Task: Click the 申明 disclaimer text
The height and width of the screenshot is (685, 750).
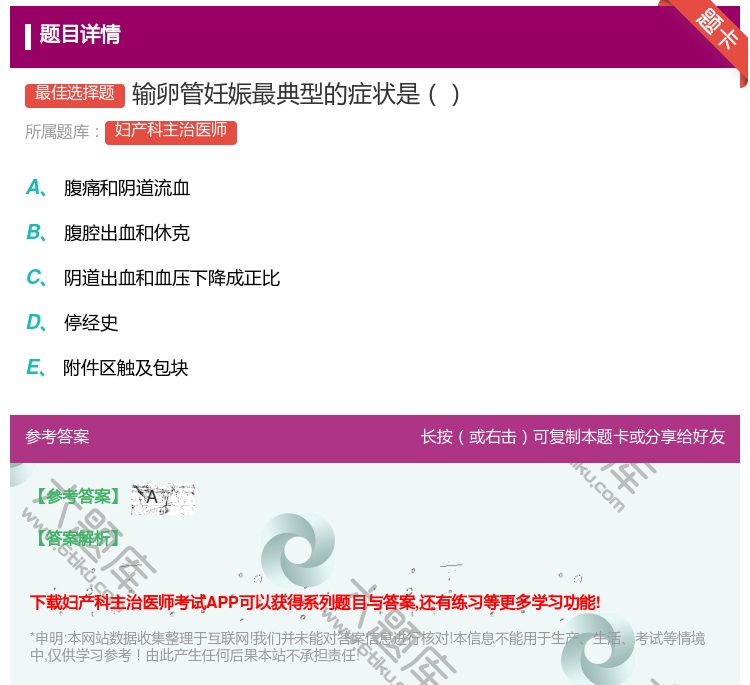Action: 367,647
